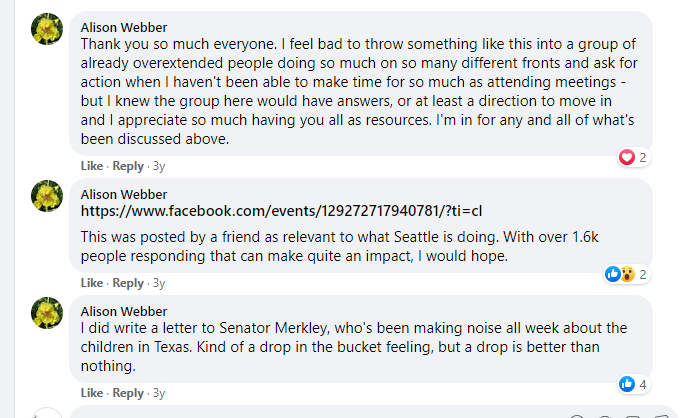The image size is (690, 418).
Task: Reply to the comment with the Facebook event link
Action: 128,283
